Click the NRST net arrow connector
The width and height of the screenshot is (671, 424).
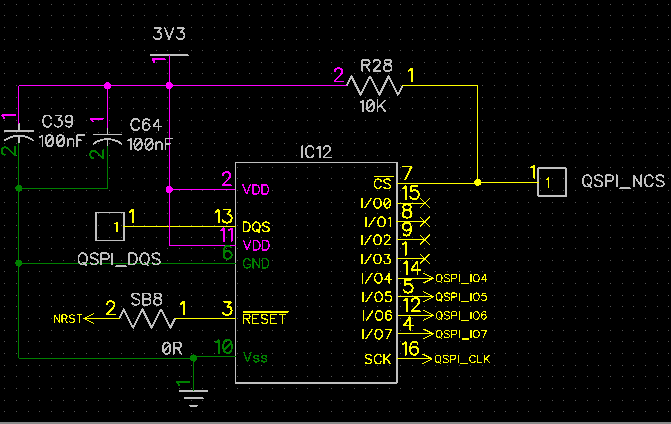[x=89, y=319]
